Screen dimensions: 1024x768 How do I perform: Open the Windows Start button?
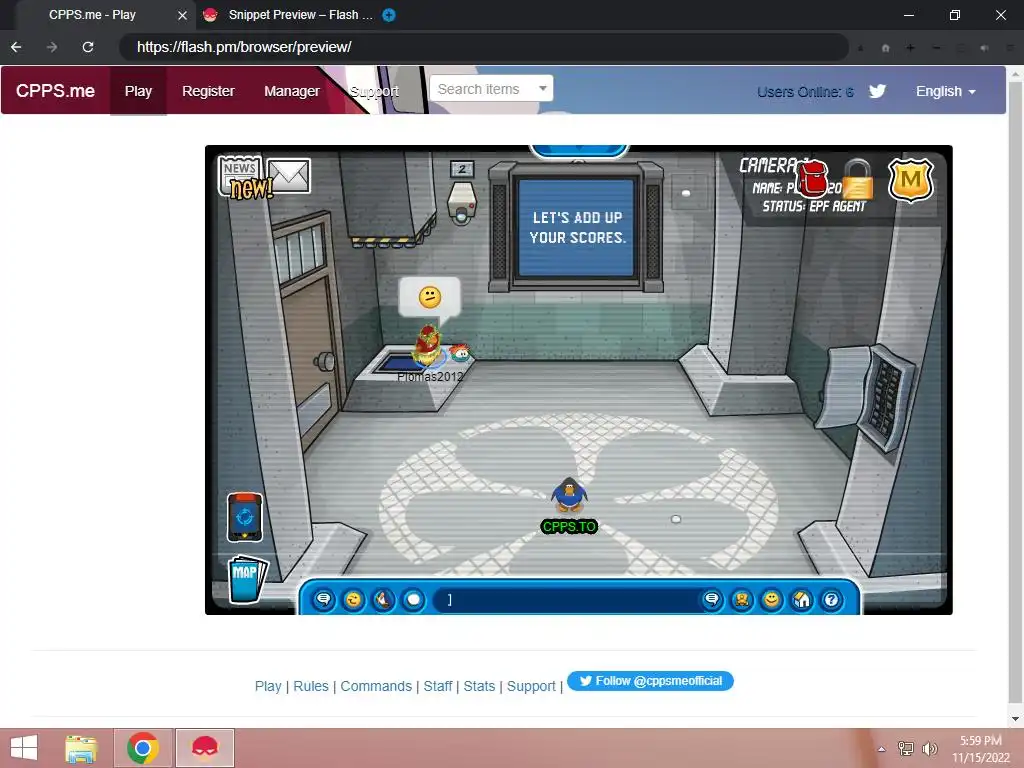tap(24, 748)
